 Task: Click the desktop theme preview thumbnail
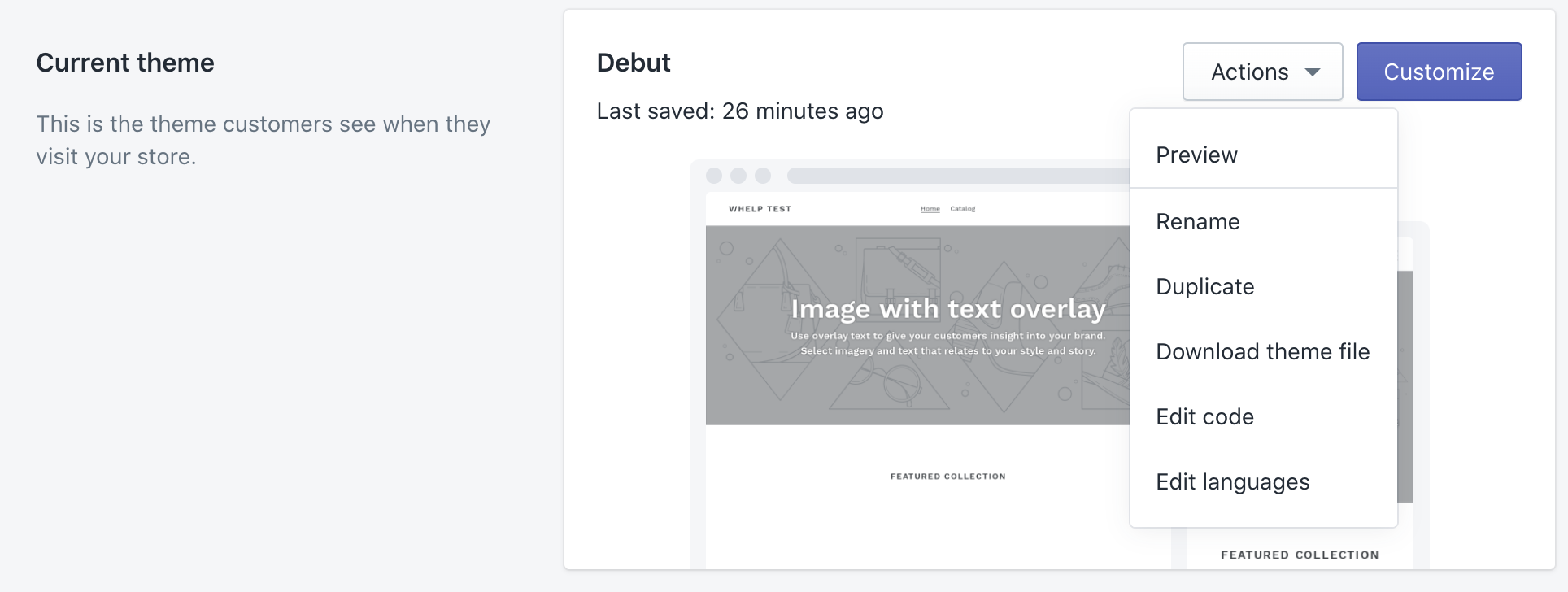point(910,364)
